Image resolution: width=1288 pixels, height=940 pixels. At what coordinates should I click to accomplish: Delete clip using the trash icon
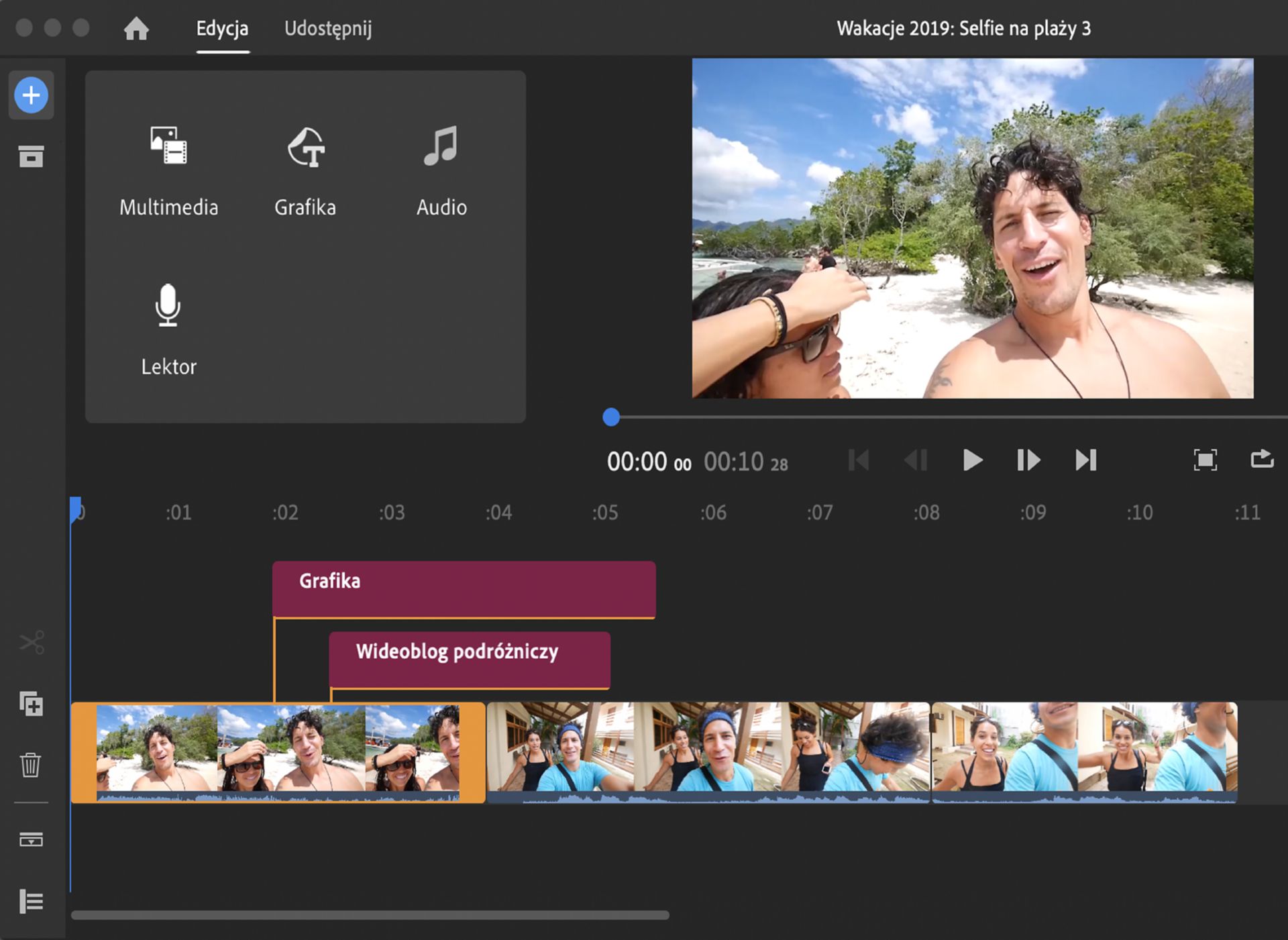pos(32,766)
